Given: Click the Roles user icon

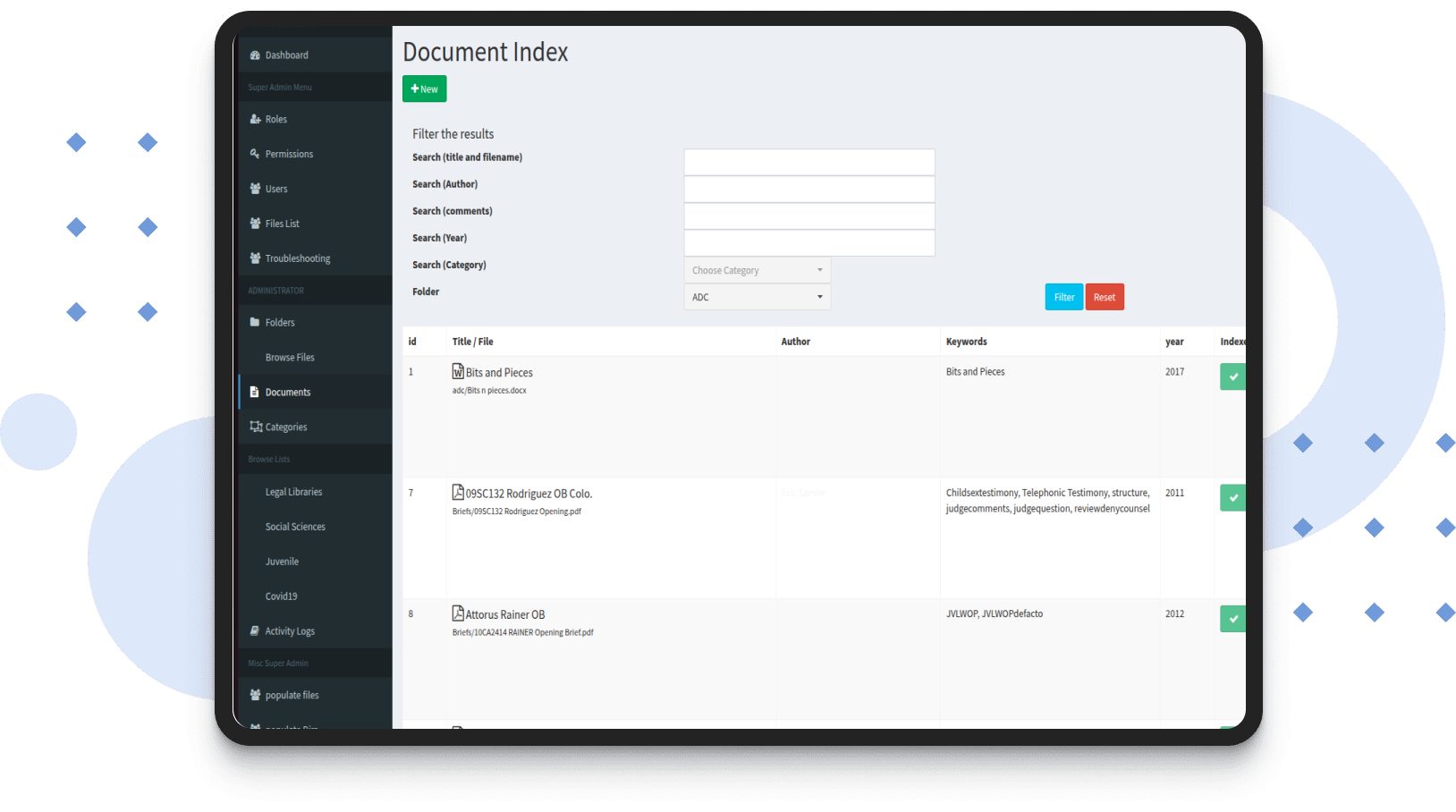Looking at the screenshot, I should point(255,119).
